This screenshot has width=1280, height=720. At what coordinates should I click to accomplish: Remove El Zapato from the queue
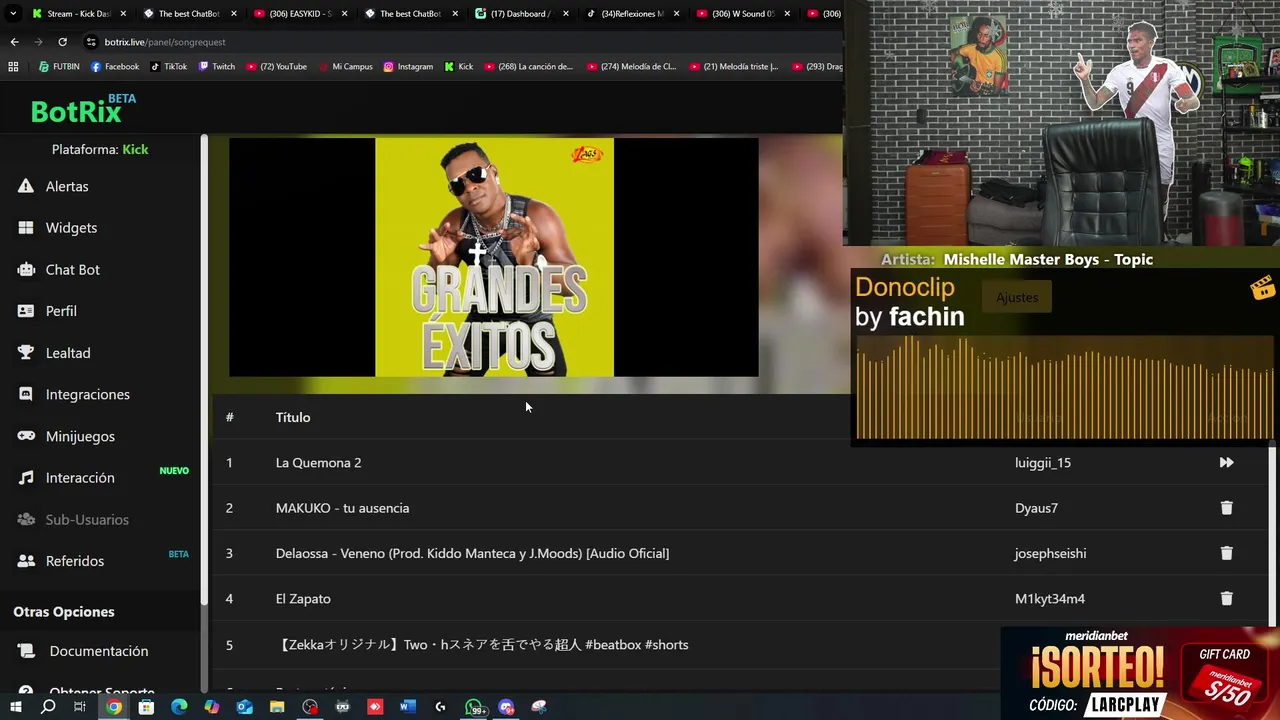[1226, 598]
